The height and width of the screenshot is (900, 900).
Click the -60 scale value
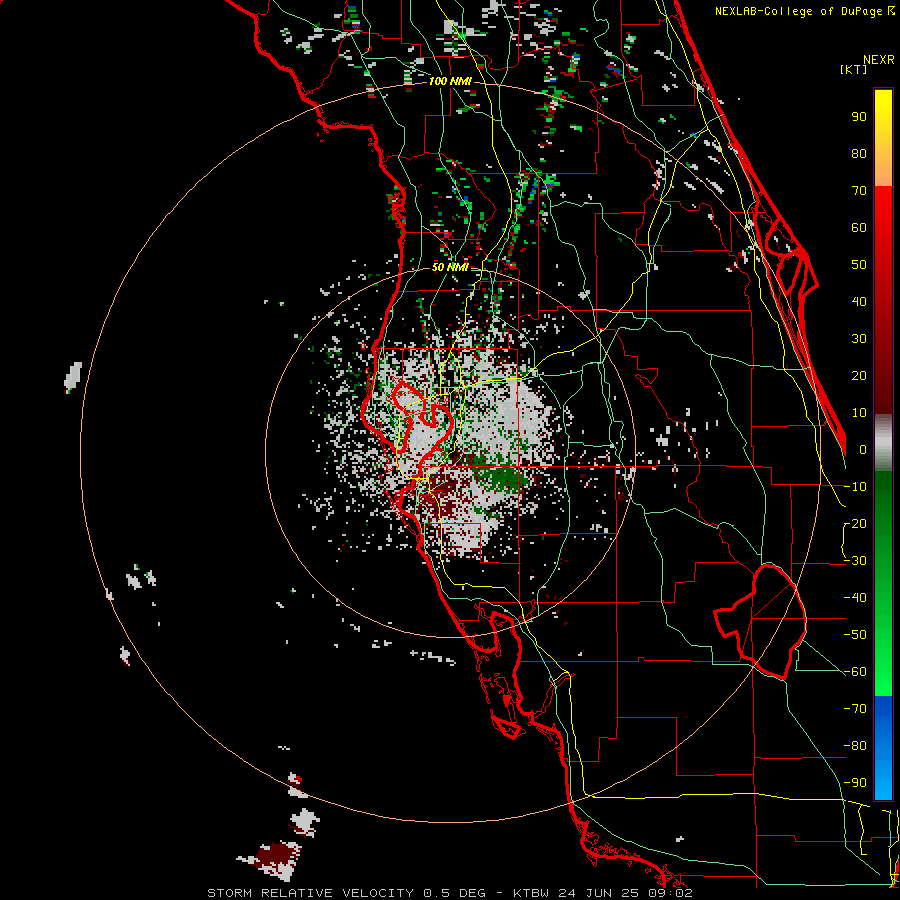click(855, 672)
